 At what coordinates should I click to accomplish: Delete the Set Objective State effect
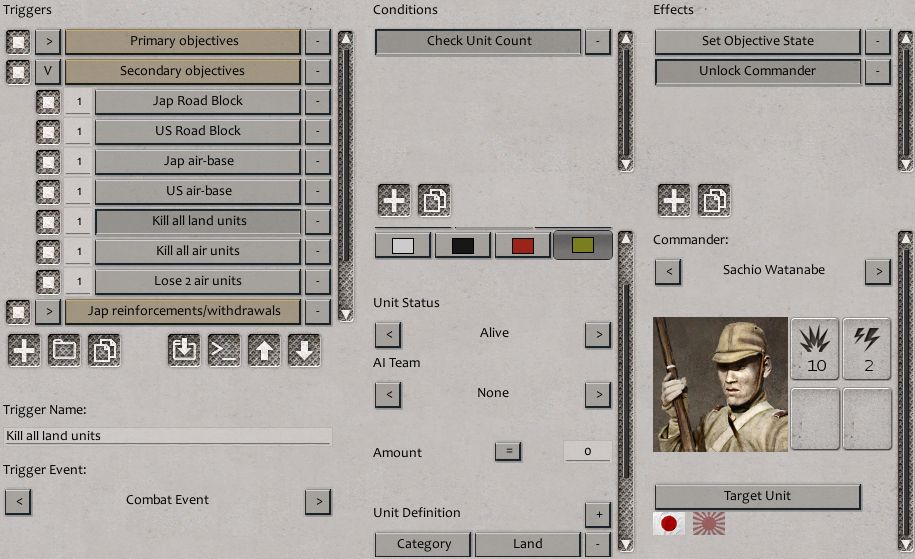coord(877,41)
